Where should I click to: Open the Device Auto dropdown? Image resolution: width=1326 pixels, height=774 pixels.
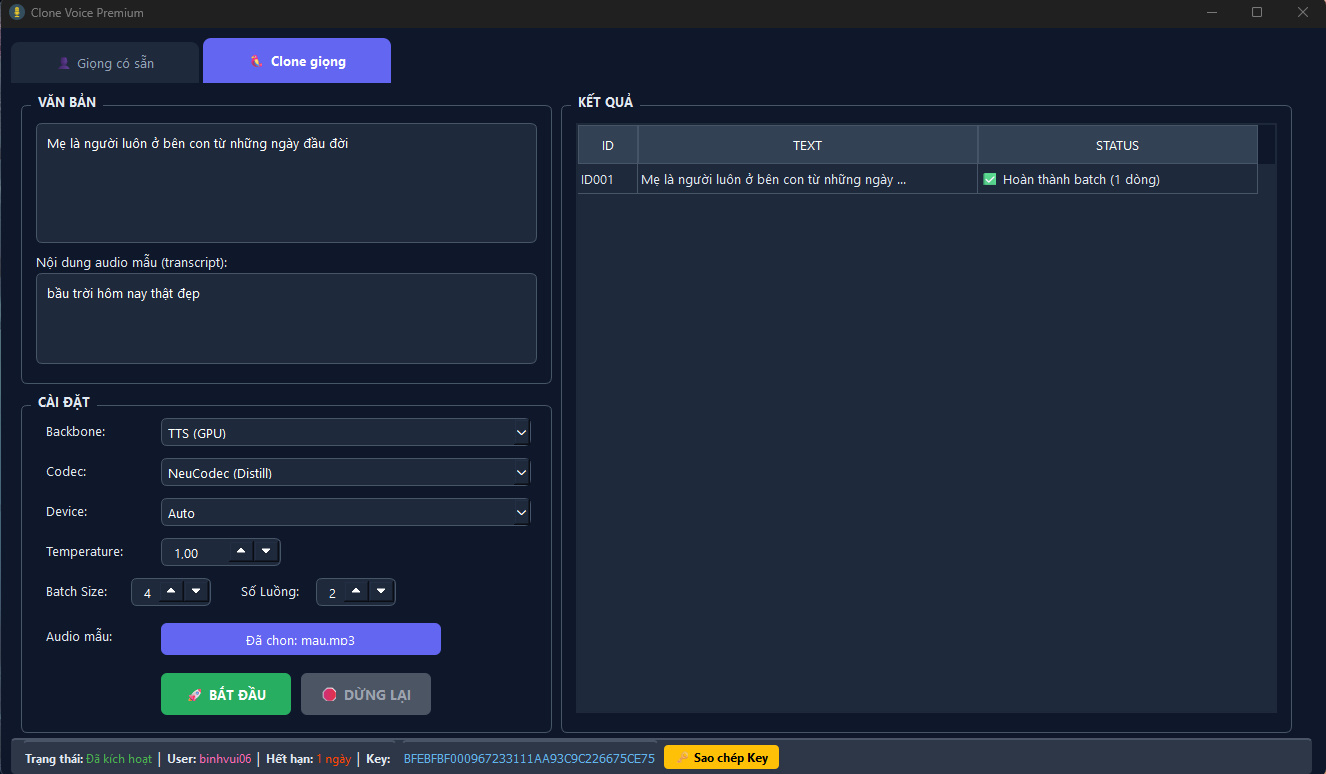[x=345, y=512]
